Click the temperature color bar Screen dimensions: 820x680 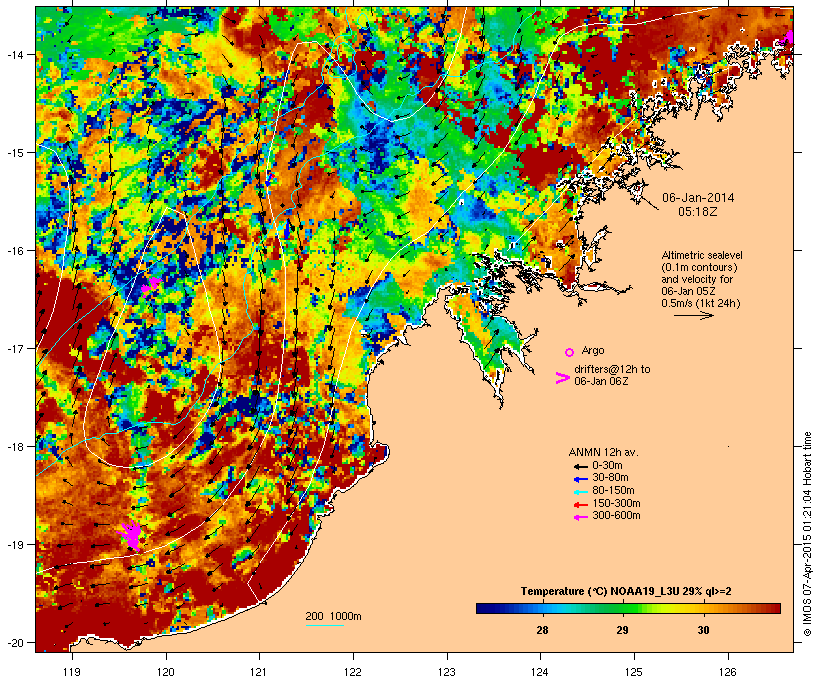coord(628,608)
